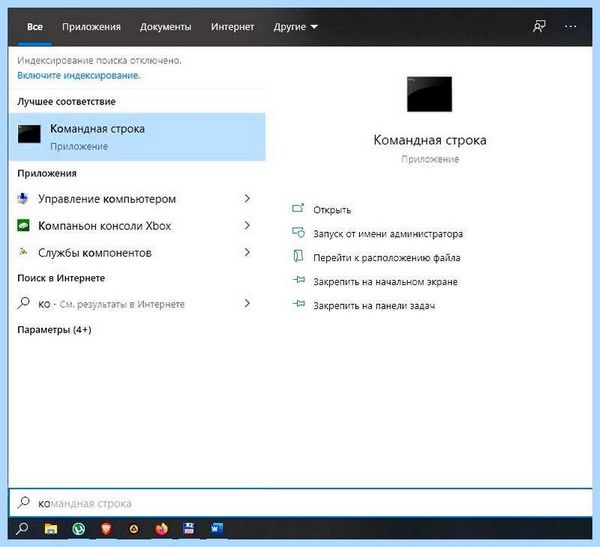Open File Explorer from the taskbar
The width and height of the screenshot is (600, 547).
point(51,529)
